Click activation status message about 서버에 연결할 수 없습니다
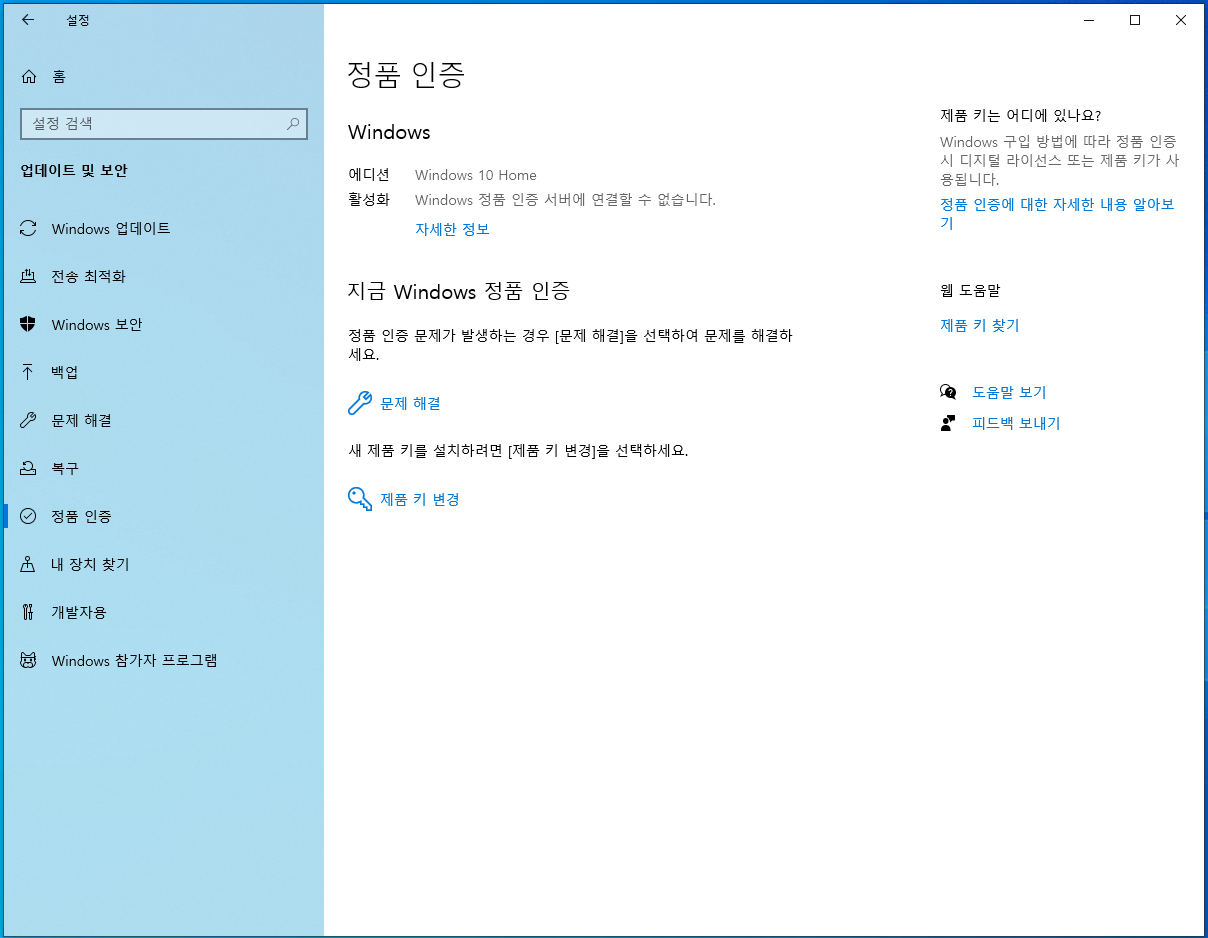The height and width of the screenshot is (938, 1208). coord(565,199)
